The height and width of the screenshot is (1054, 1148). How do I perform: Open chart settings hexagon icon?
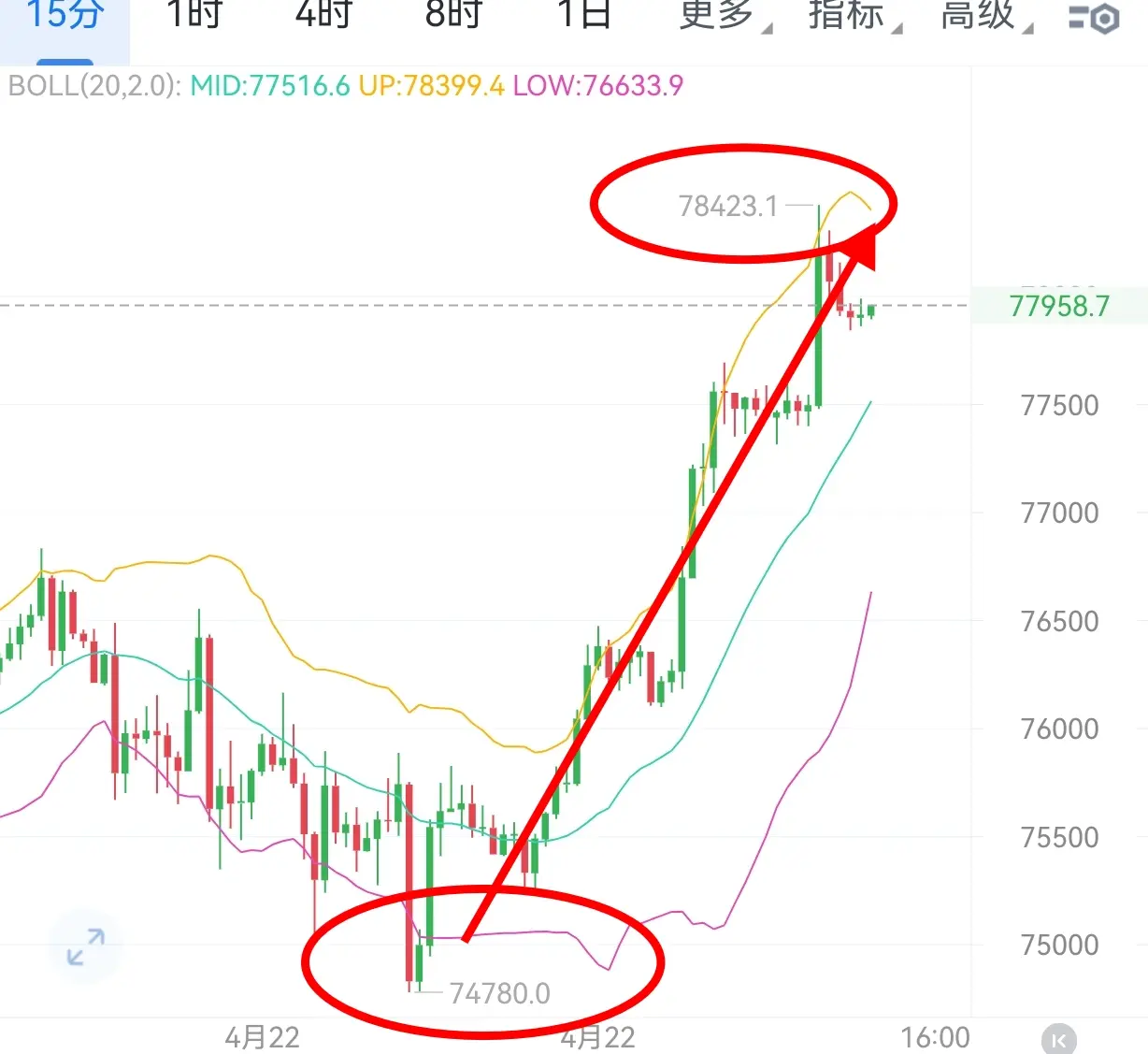click(1094, 17)
